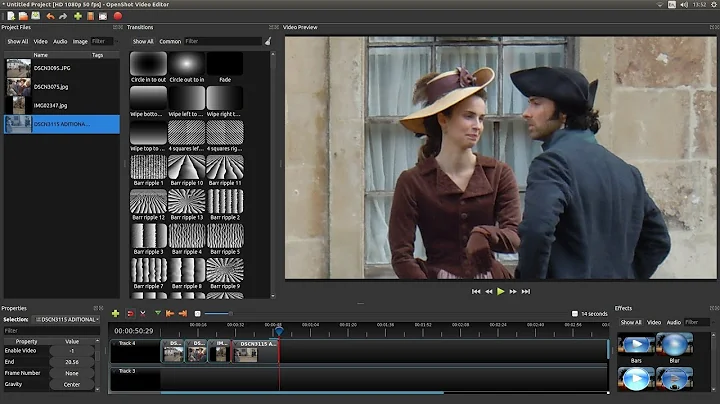Filter project files by Audio
Screen dimensions: 720x404
click(x=60, y=41)
